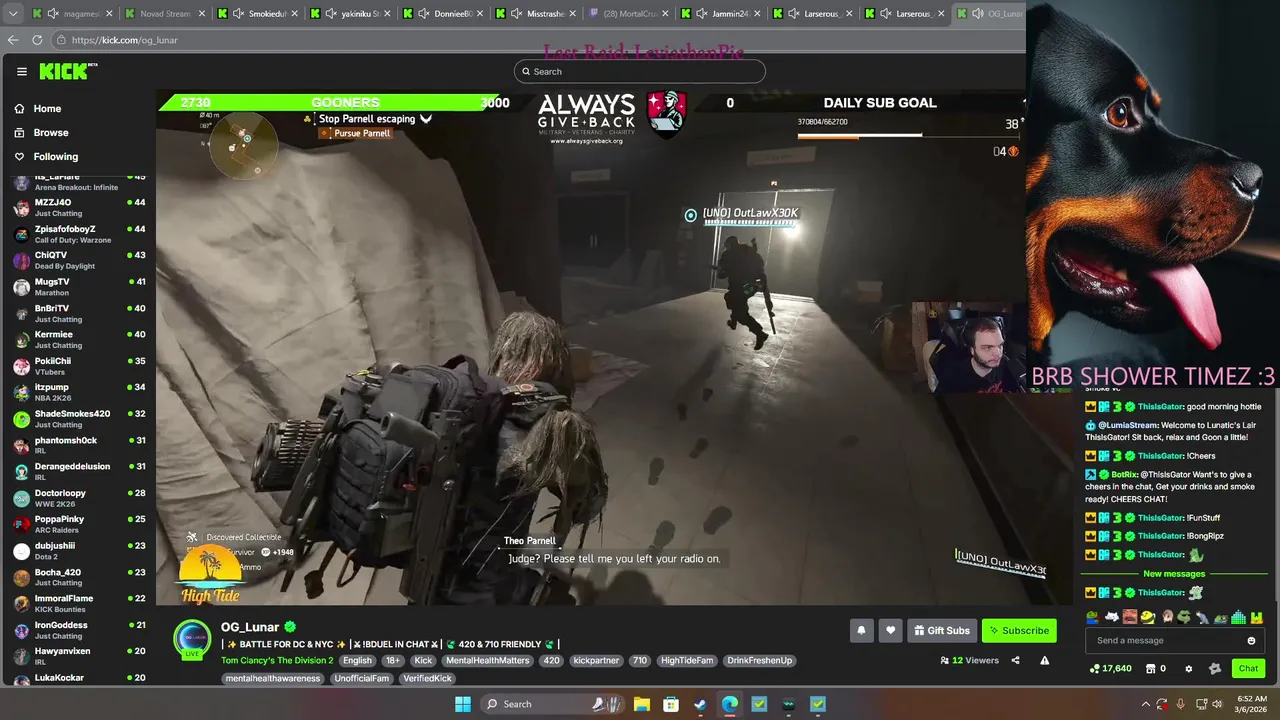This screenshot has width=1280, height=720.
Task: Click the report warning triangle icon
Action: [x=1044, y=660]
